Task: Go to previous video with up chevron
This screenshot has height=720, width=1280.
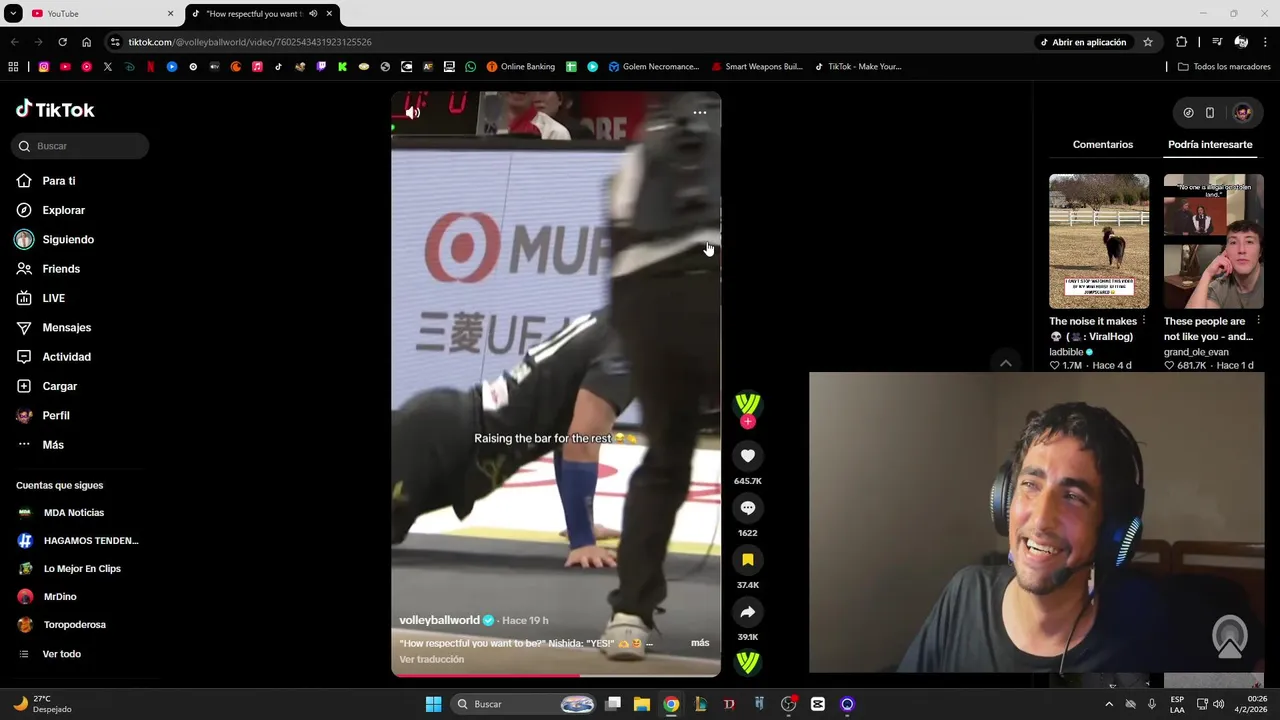Action: tap(1006, 364)
